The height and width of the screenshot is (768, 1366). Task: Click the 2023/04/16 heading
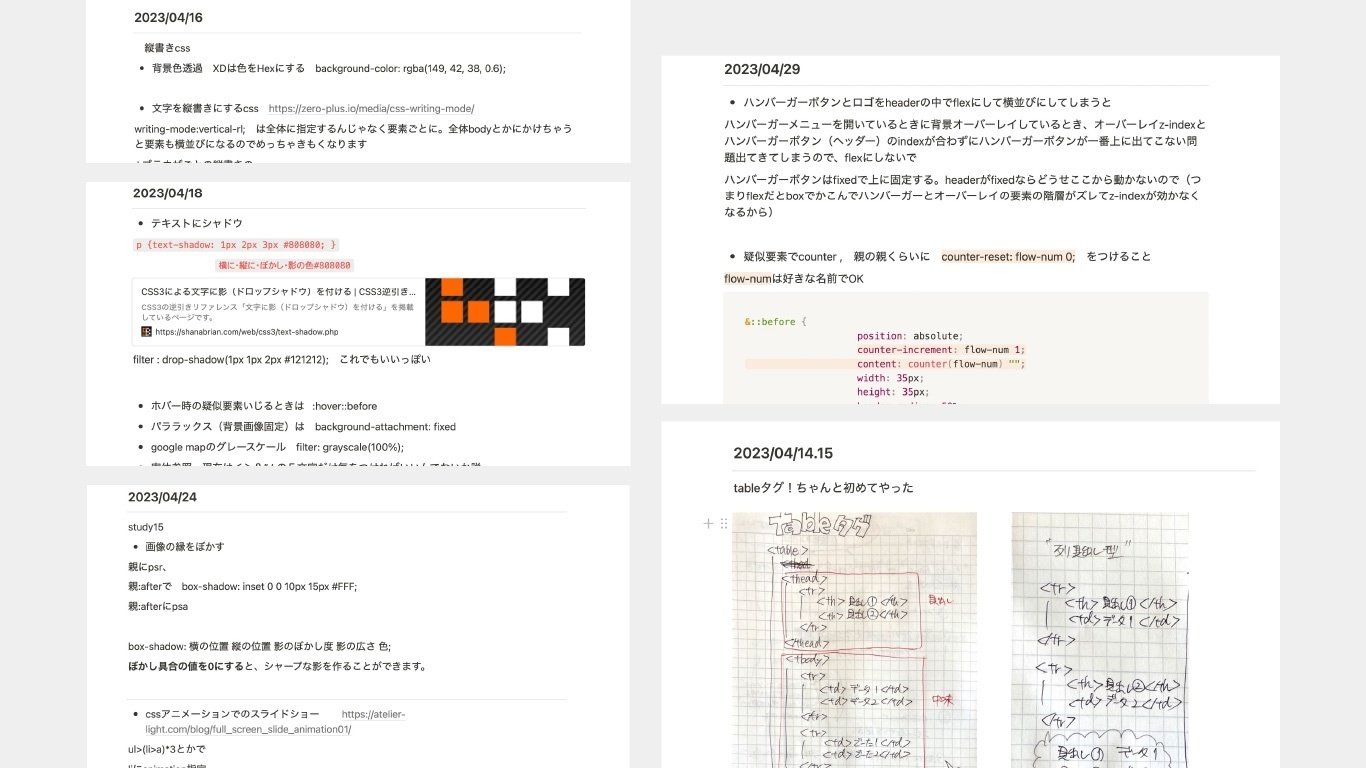(169, 17)
